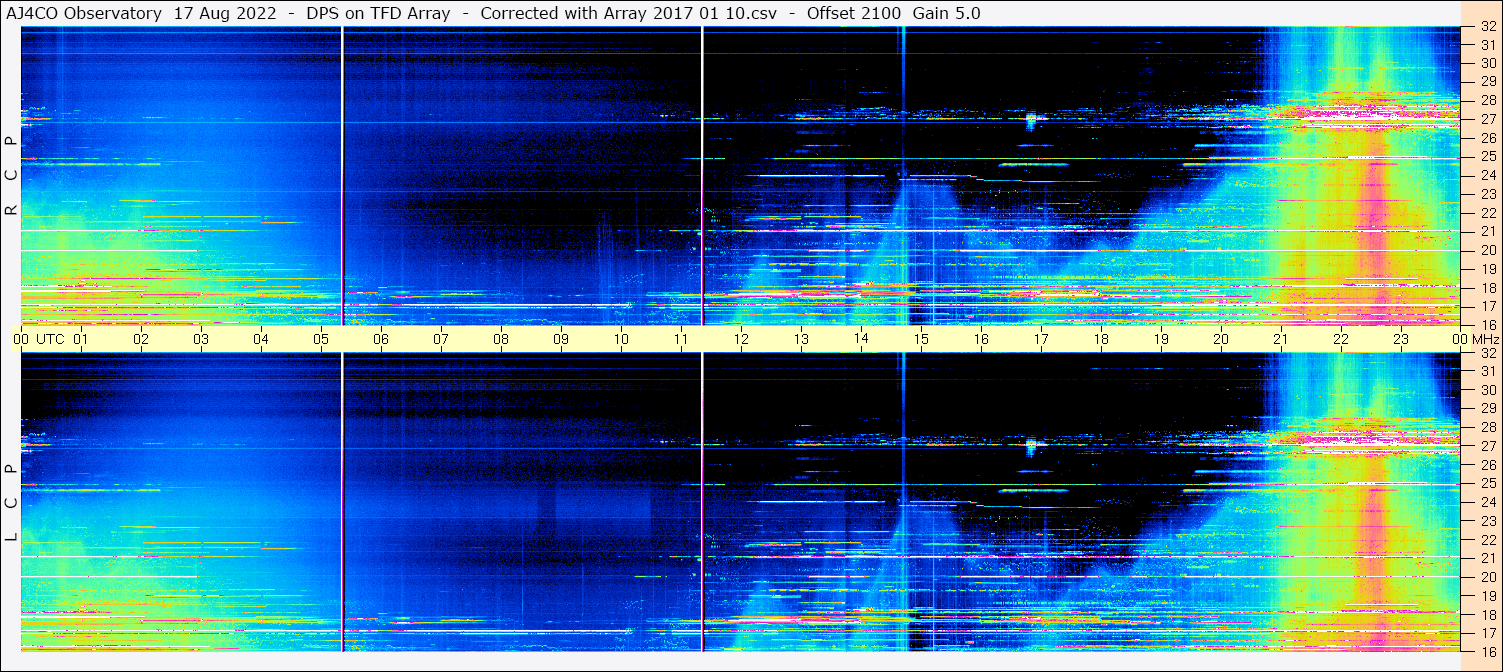
Task: Select the 22 MHz tick of RCP panel
Action: pos(1488,213)
